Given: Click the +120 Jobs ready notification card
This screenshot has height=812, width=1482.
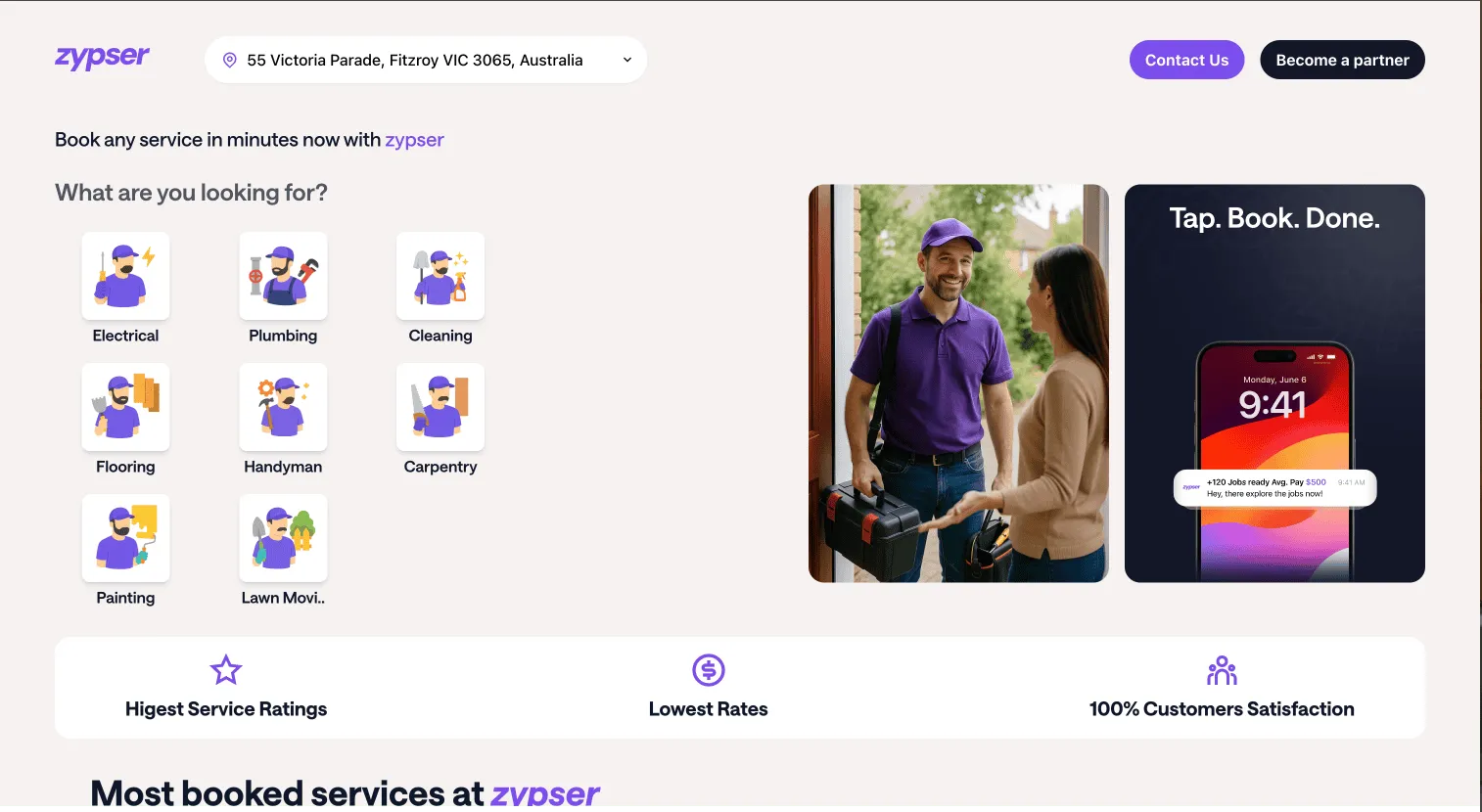Looking at the screenshot, I should point(1274,488).
